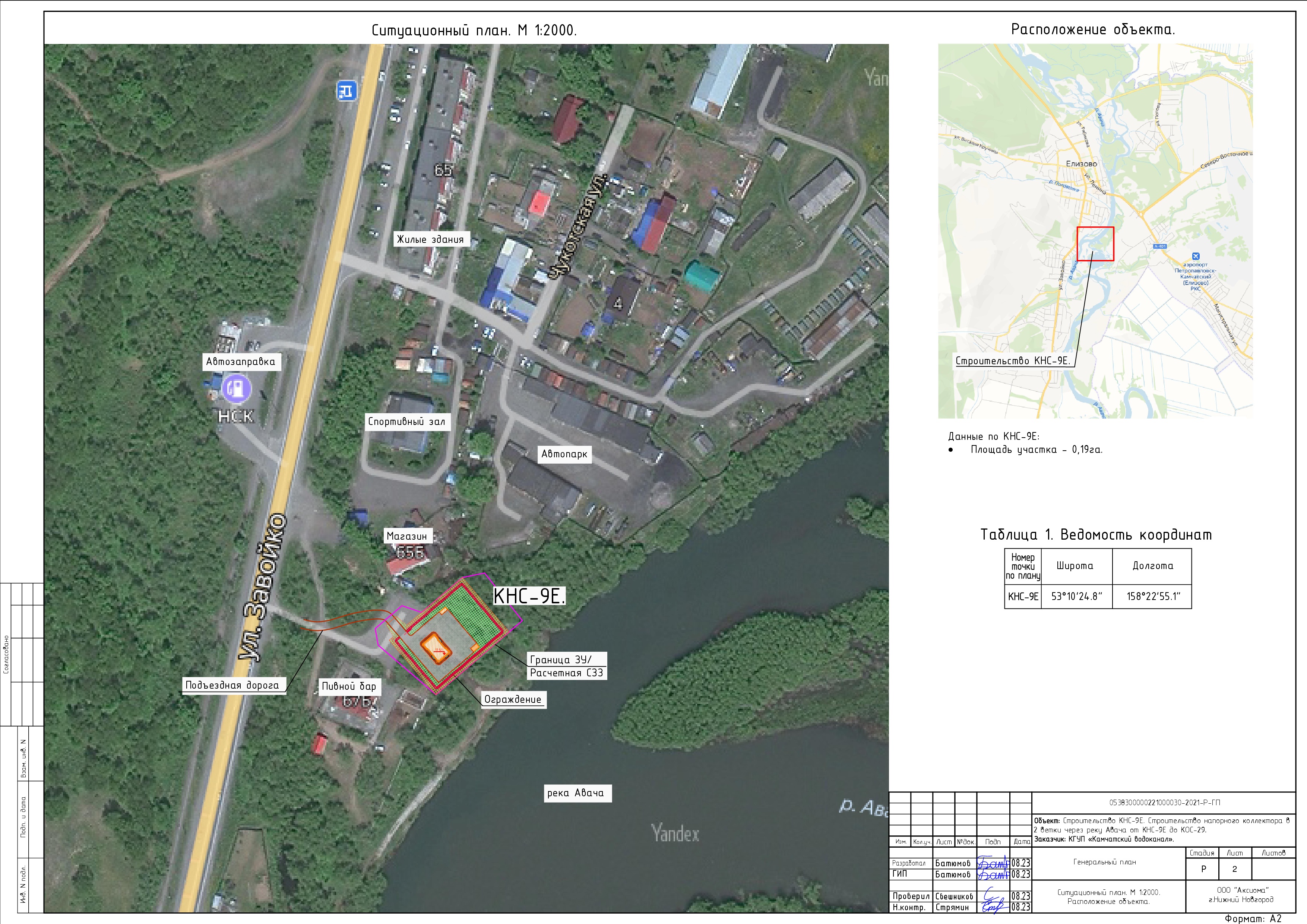
Task: Click the КНС-9Е. site title label
Action: pyautogui.click(x=529, y=596)
